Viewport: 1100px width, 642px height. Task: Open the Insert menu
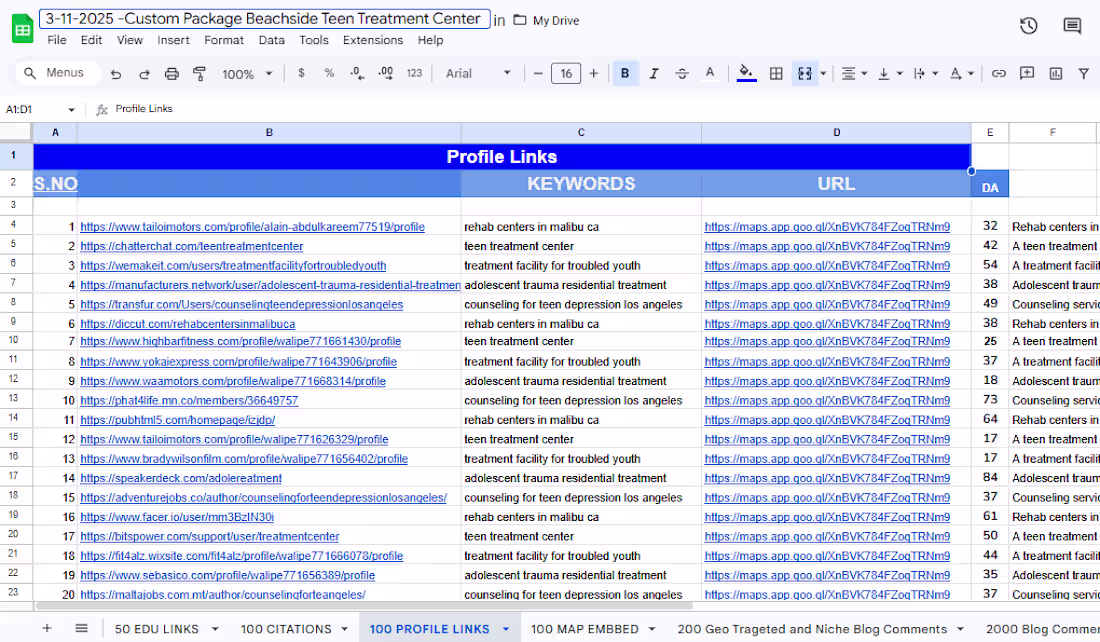coord(173,40)
